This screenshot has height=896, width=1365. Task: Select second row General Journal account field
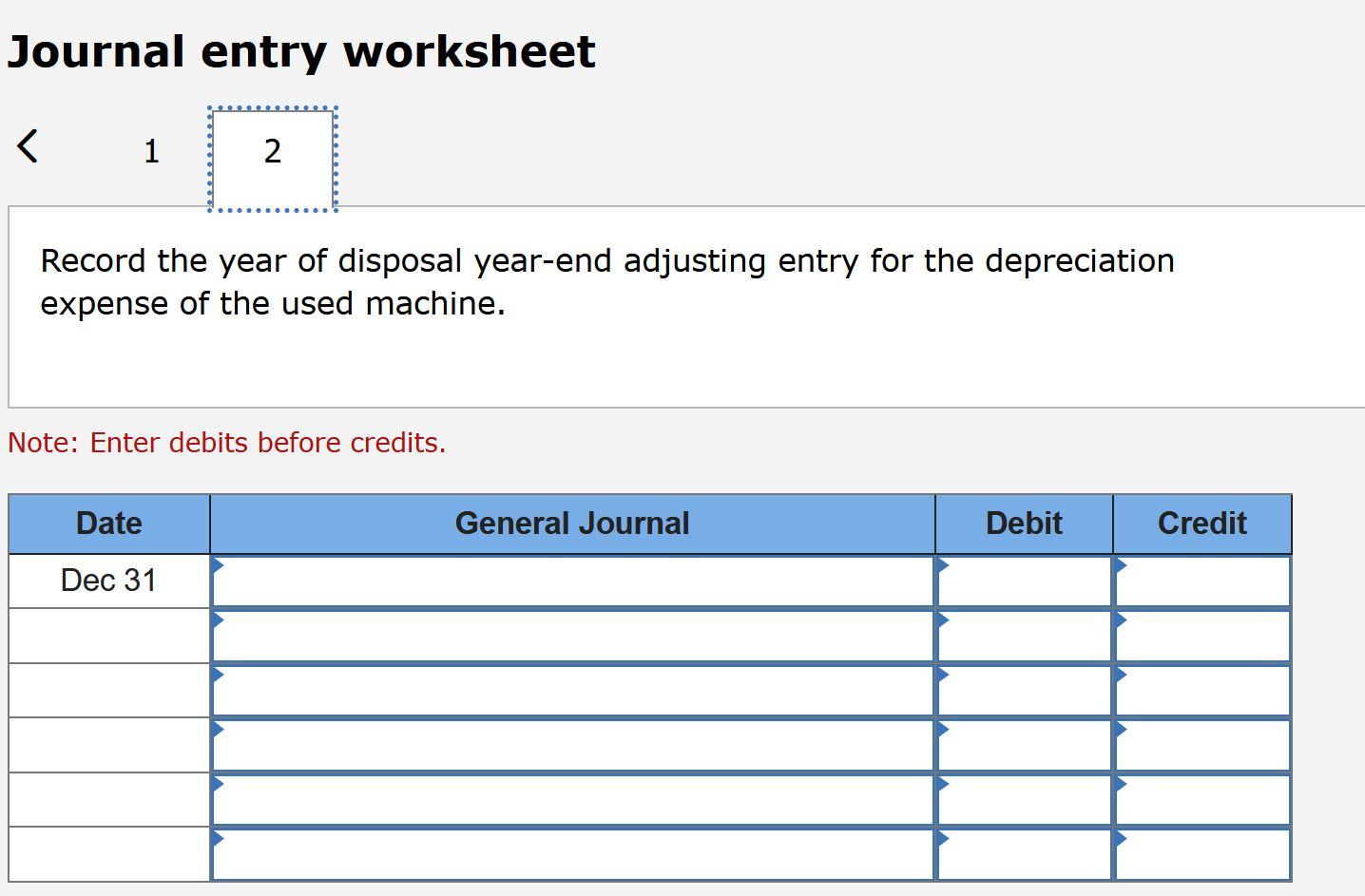pos(573,636)
